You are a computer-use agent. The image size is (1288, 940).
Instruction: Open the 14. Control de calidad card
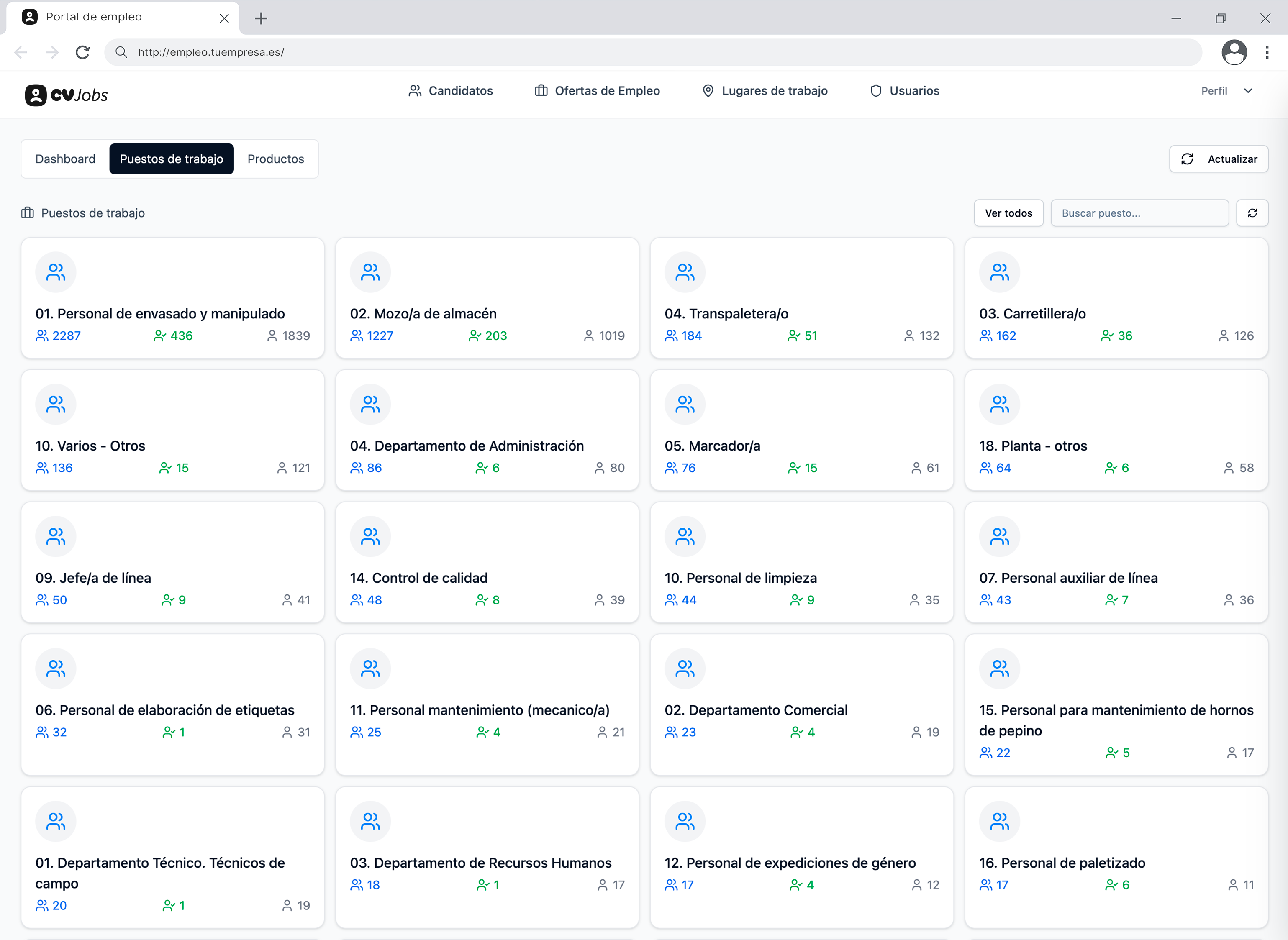(487, 562)
